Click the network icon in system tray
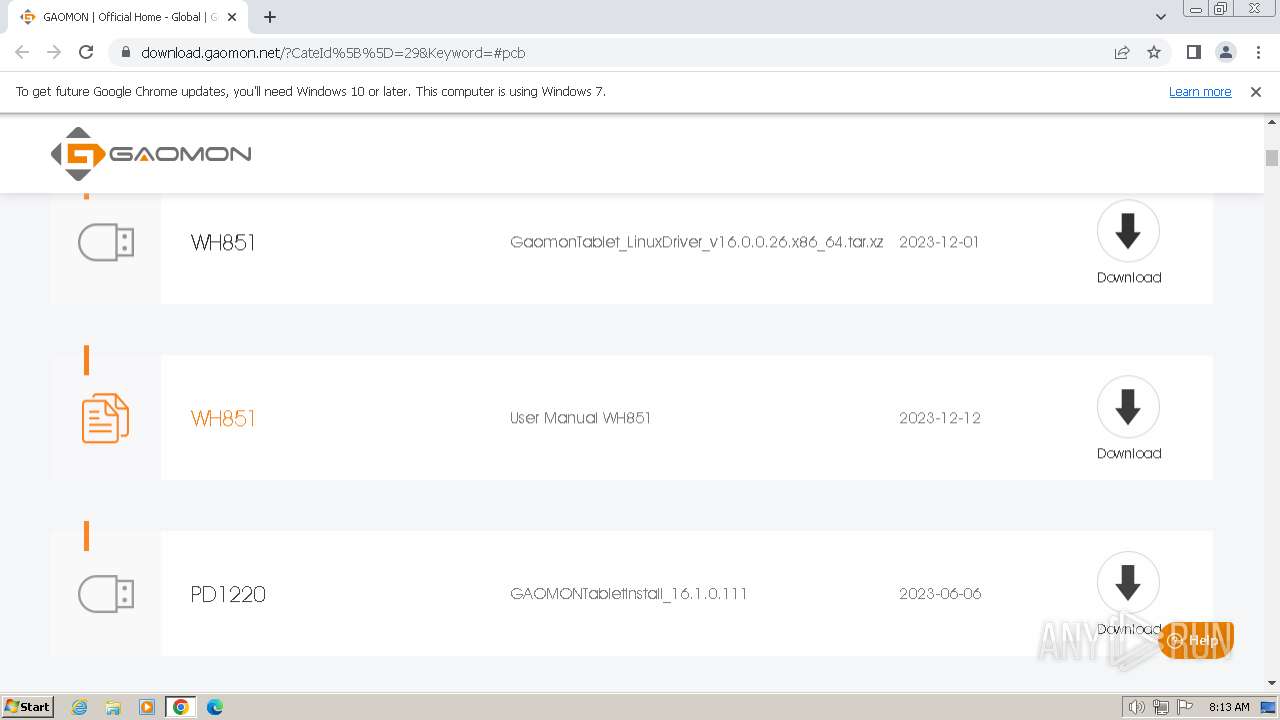The image size is (1280, 720). [x=1161, y=707]
